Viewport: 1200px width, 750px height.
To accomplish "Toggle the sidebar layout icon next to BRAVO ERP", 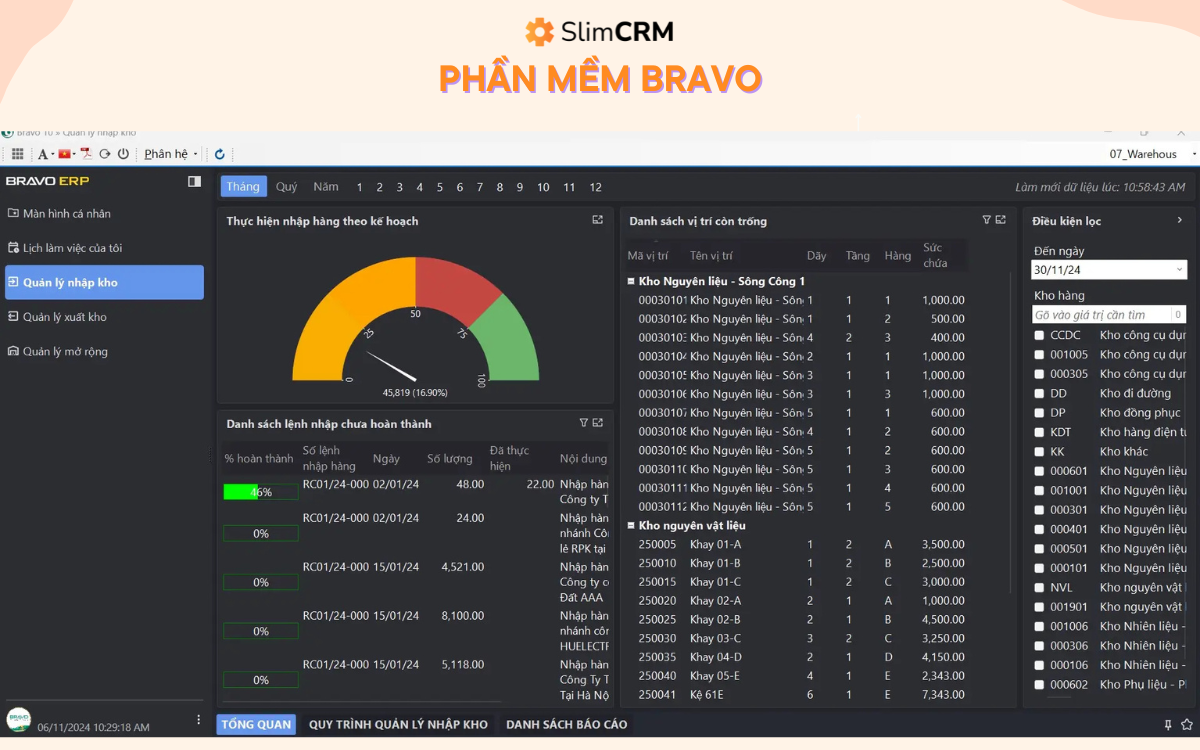I will 194,181.
